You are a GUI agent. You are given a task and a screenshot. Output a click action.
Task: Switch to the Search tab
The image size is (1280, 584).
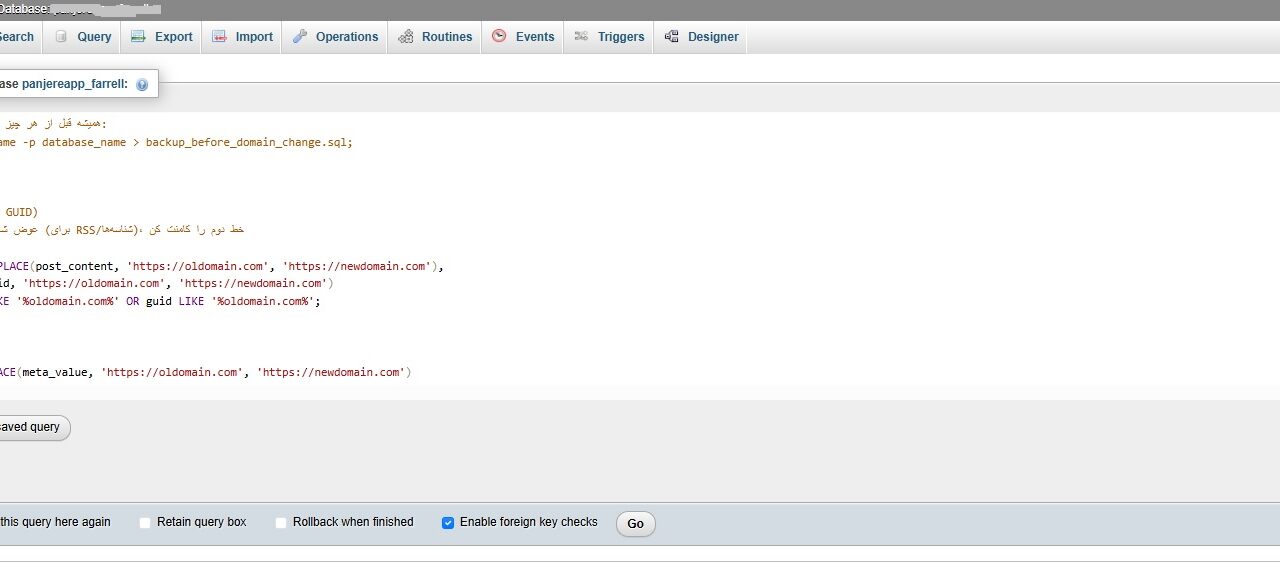[x=16, y=37]
